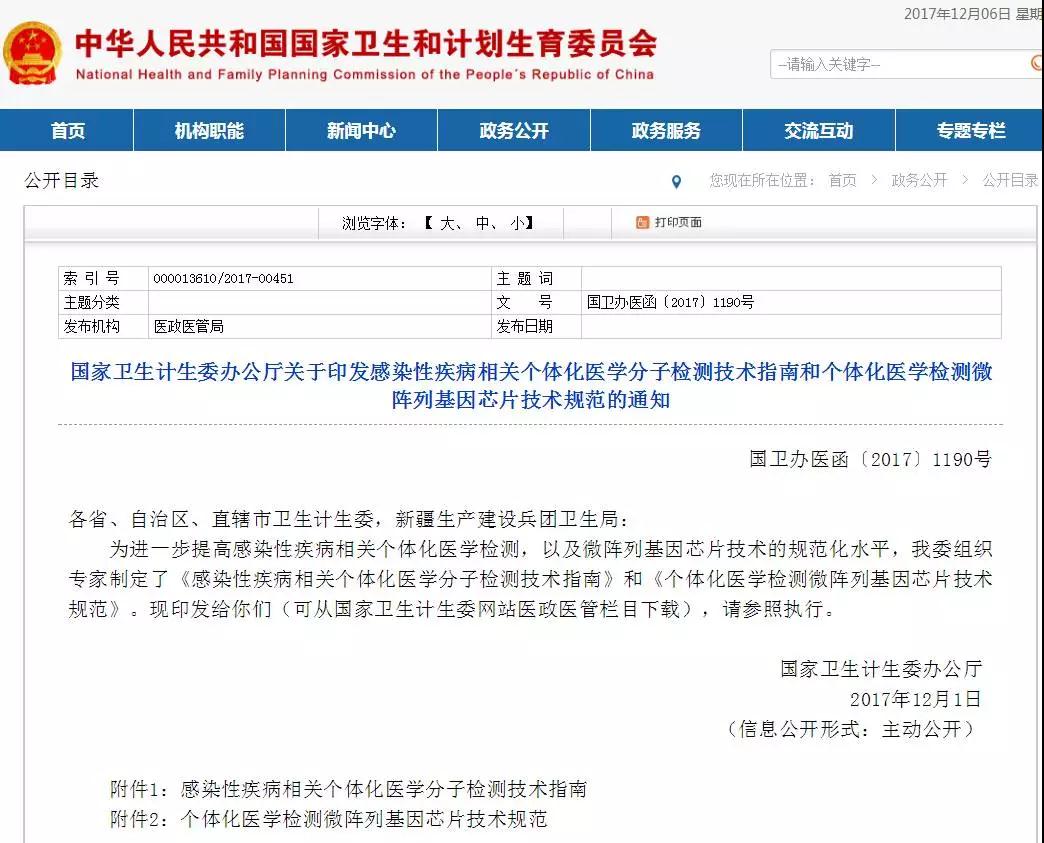Open the 机构职能 navigation tab
Viewport: 1044px width, 843px height.
pyautogui.click(x=209, y=131)
